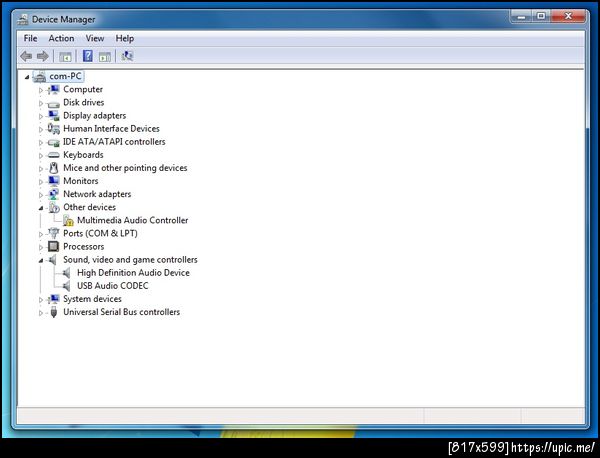Click the Back arrow toolbar icon
600x458 pixels.
pos(26,57)
